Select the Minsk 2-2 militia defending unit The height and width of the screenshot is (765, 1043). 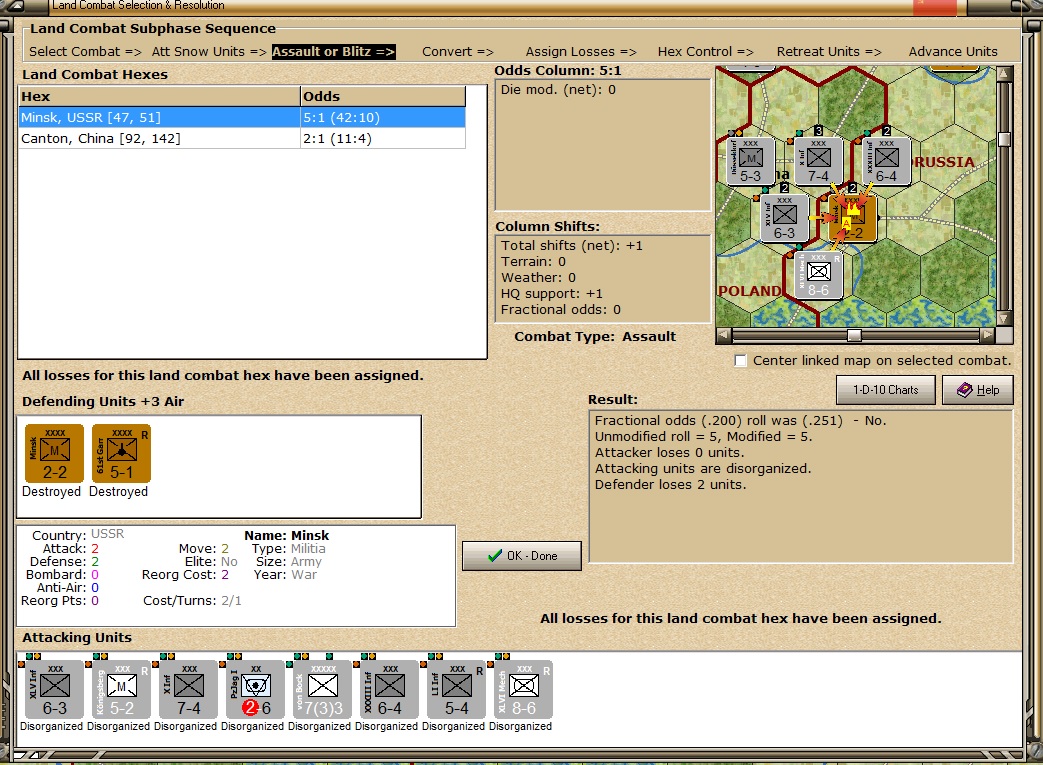point(55,453)
